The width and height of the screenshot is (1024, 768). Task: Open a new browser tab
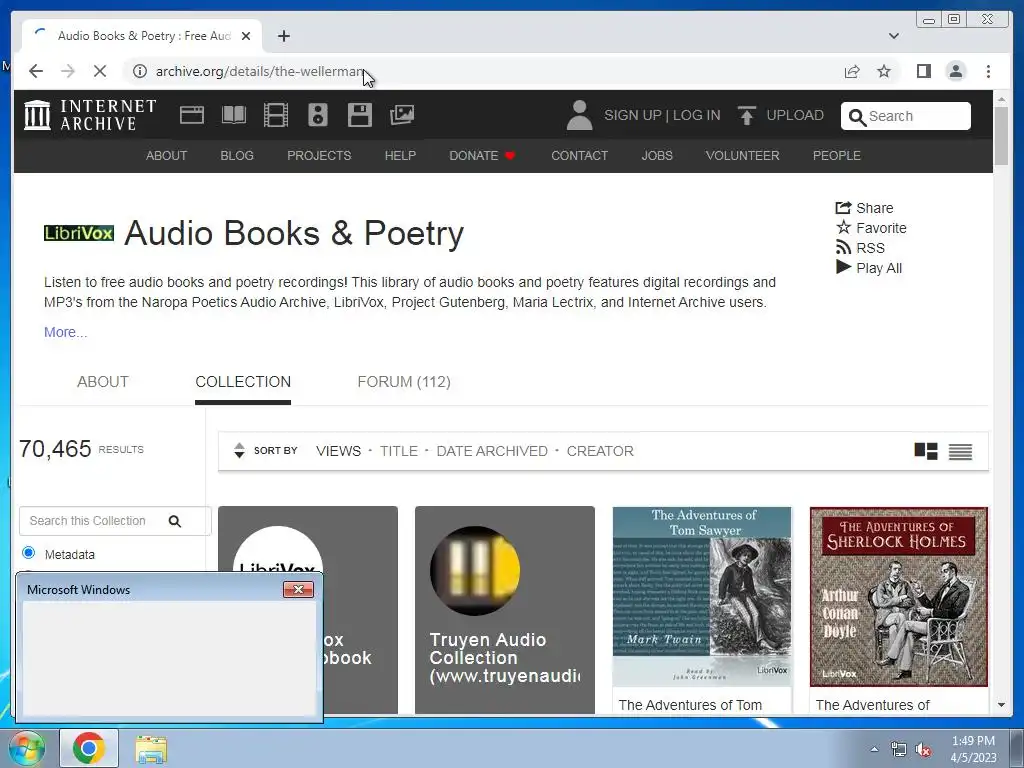pyautogui.click(x=283, y=36)
